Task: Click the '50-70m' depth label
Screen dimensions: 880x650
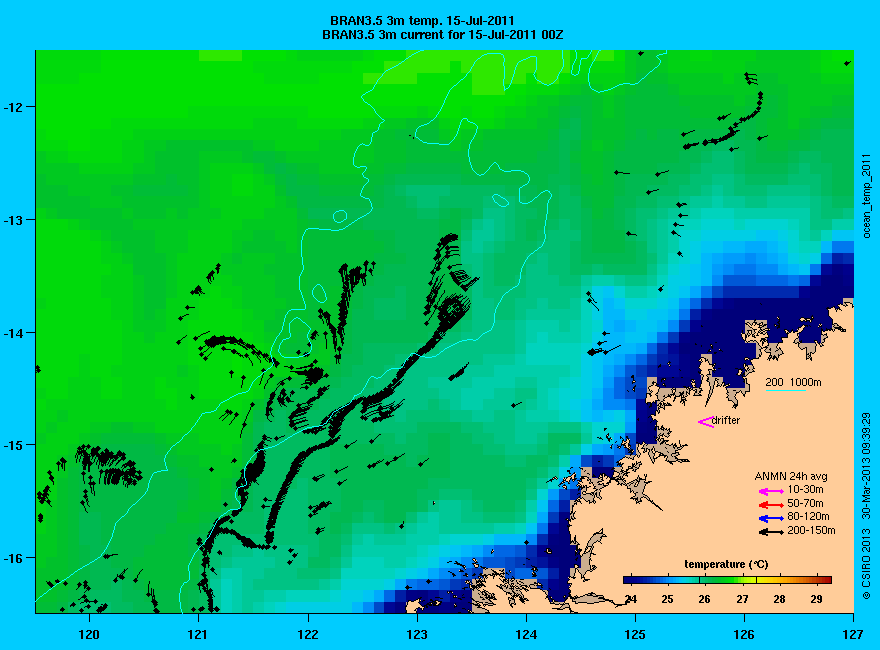Action: [805, 503]
